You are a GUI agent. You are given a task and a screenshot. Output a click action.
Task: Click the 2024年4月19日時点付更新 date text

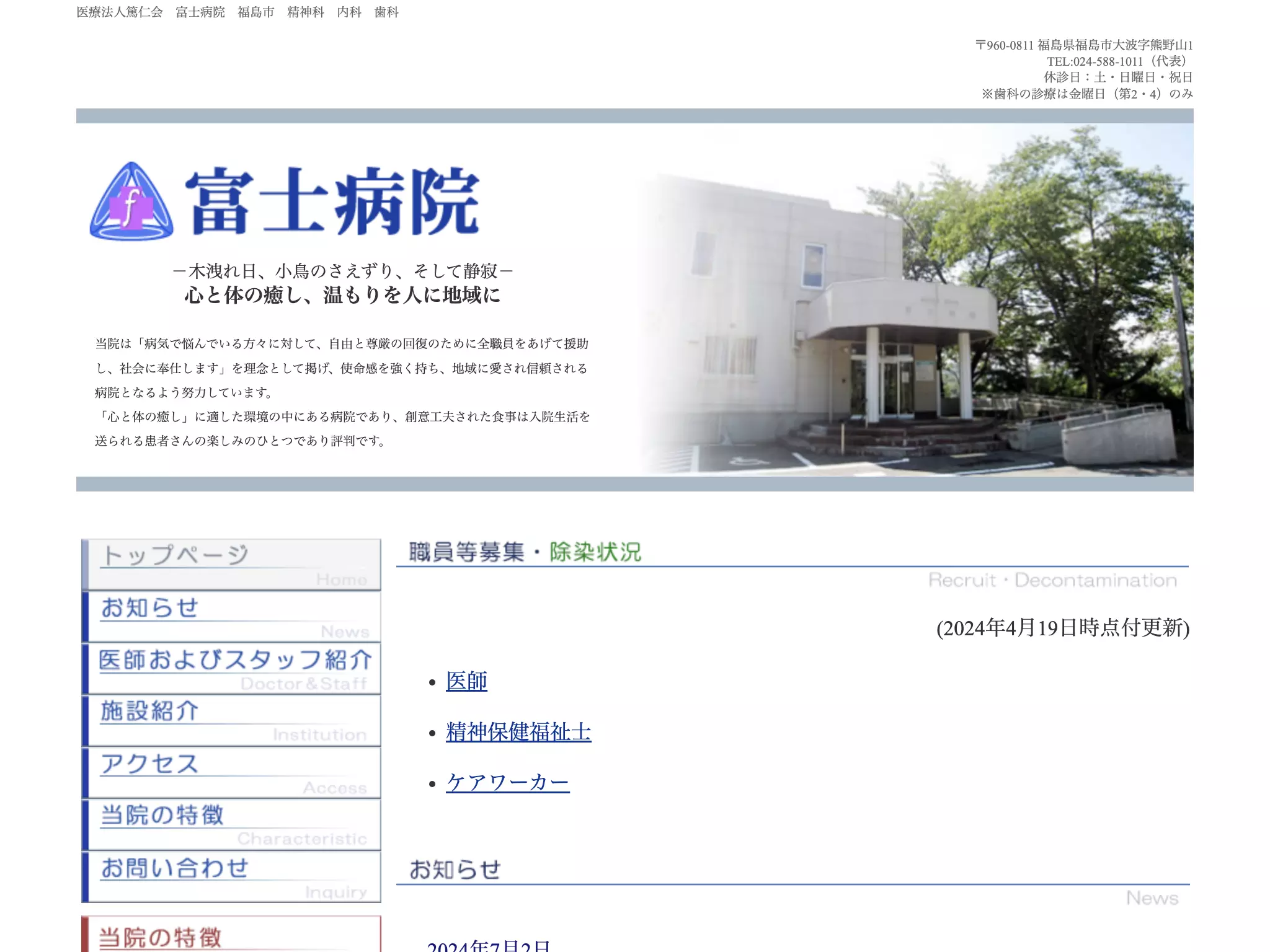tap(1063, 628)
